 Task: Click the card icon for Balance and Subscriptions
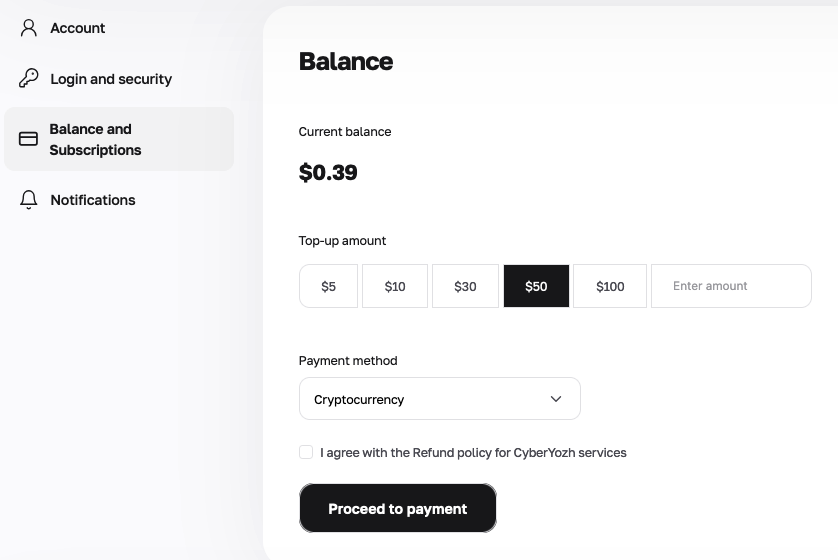coord(28,139)
